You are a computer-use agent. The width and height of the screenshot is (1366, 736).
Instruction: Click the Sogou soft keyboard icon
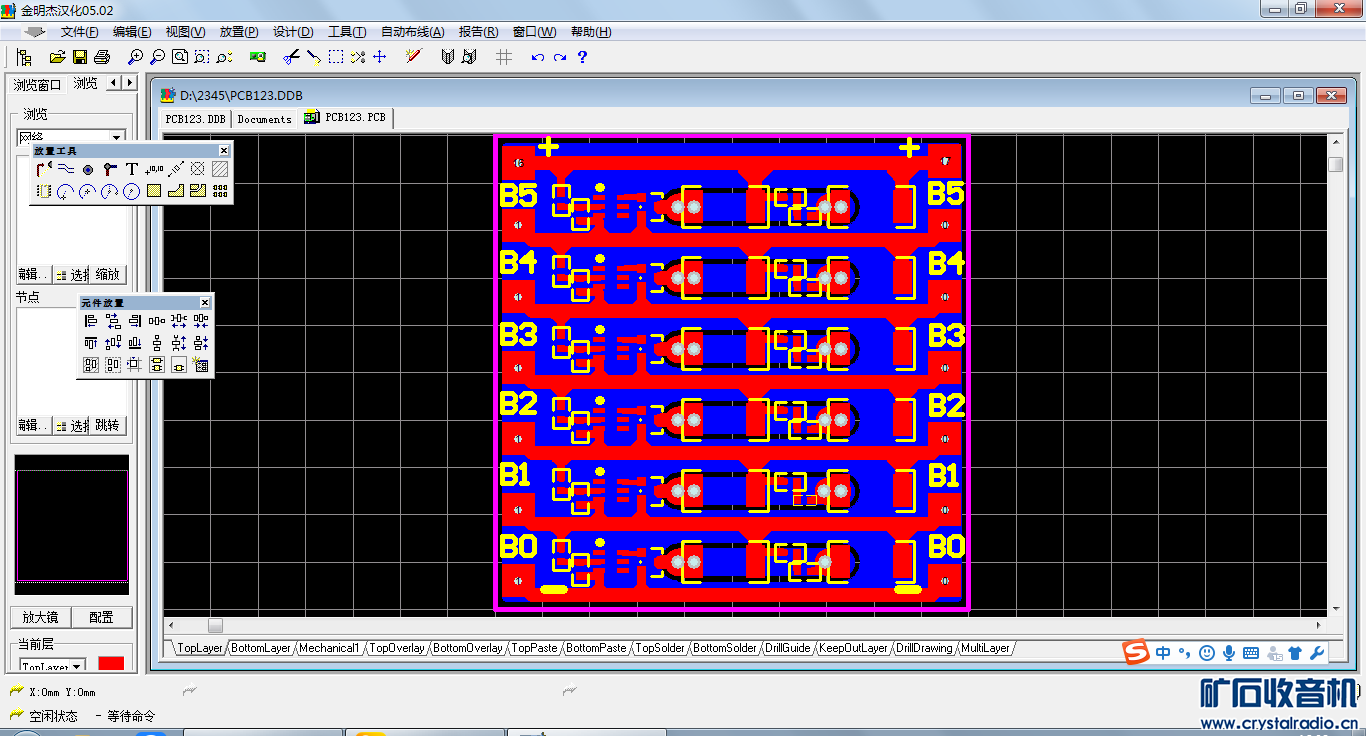point(1251,653)
